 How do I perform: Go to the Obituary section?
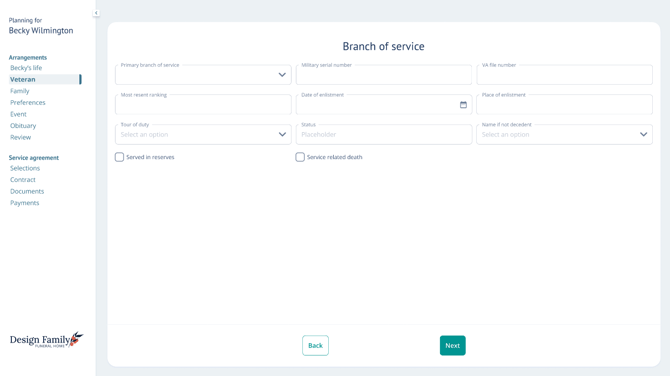coord(23,126)
